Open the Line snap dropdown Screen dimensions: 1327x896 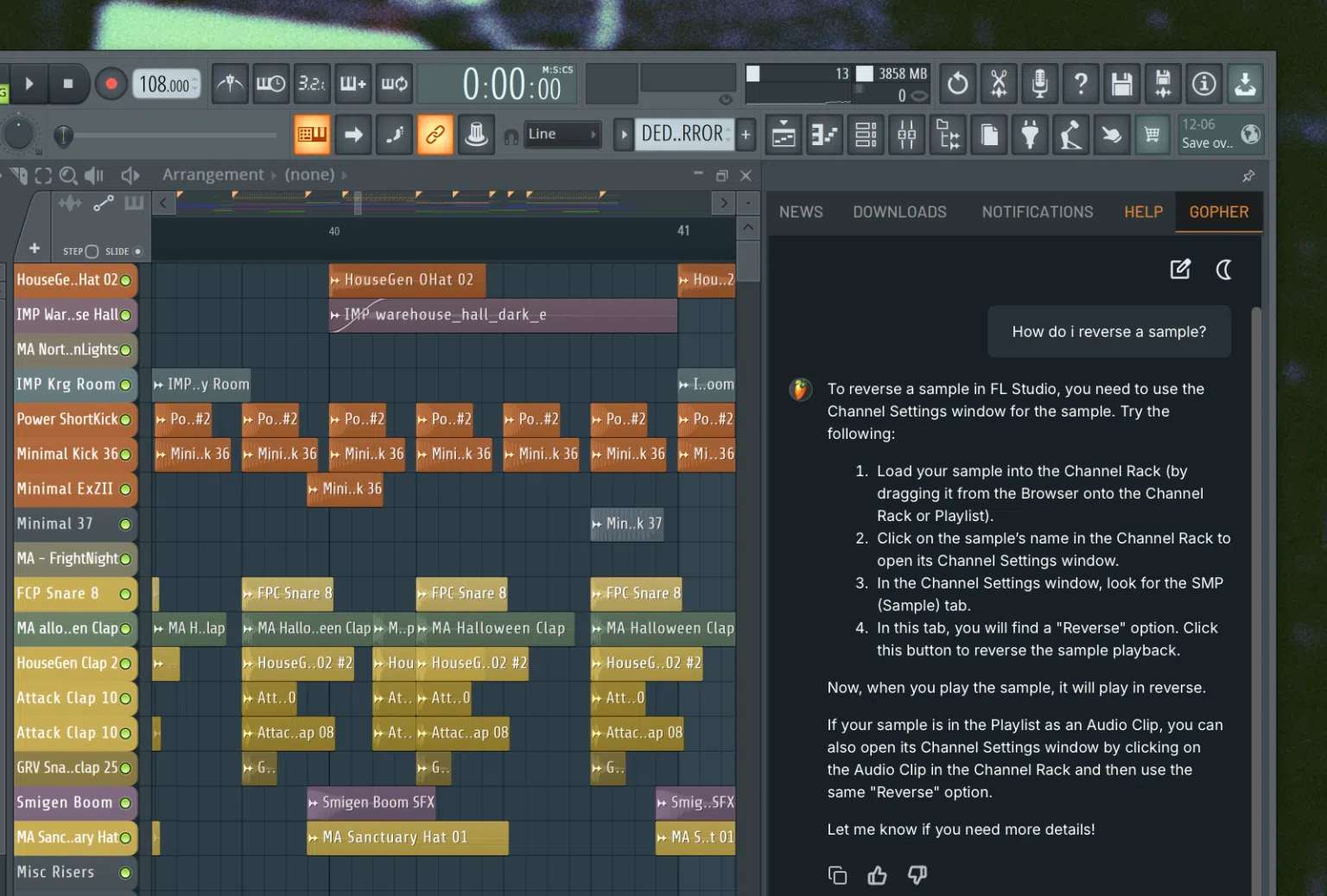(562, 135)
